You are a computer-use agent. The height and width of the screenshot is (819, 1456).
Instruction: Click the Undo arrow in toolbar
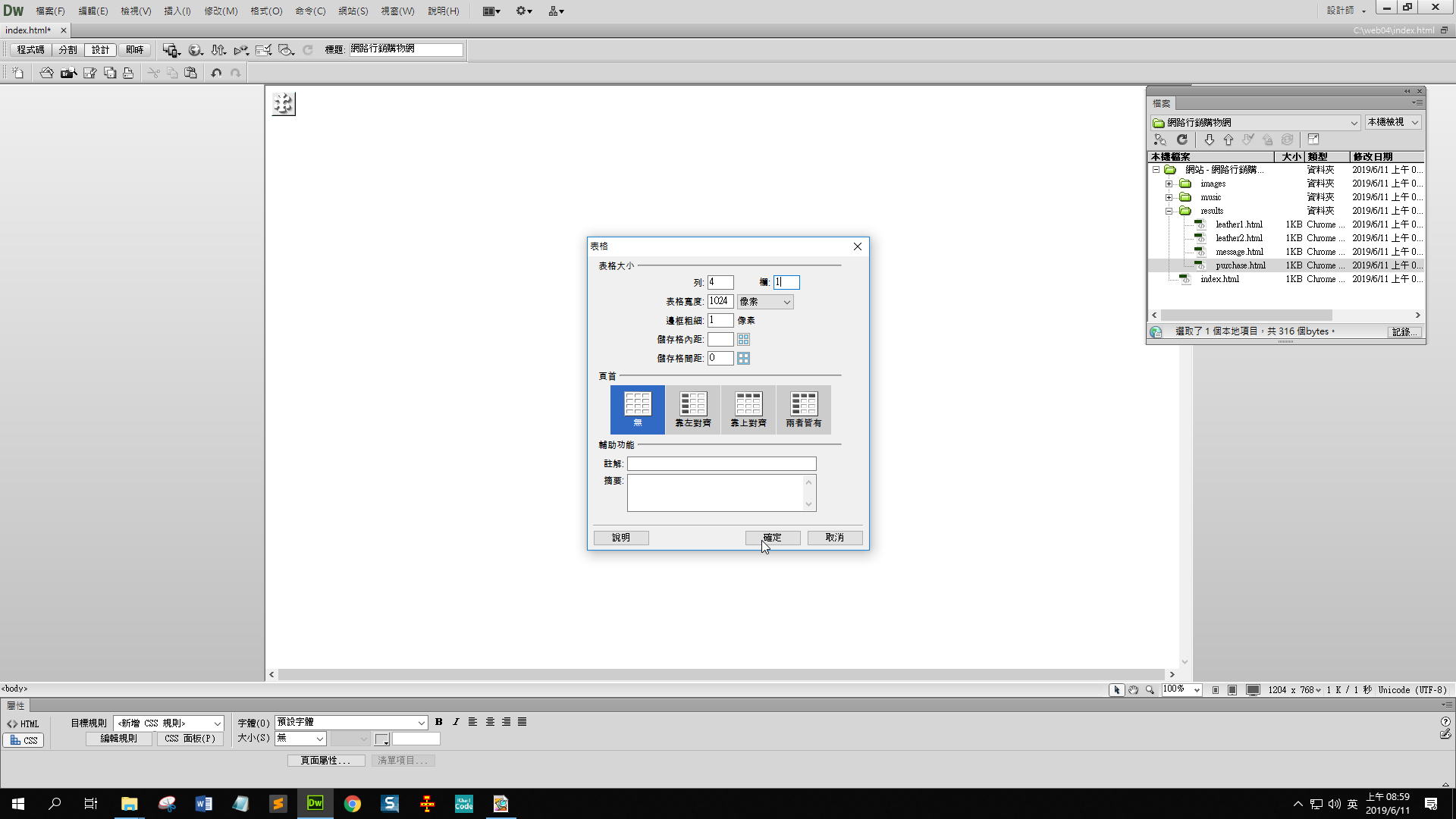[x=216, y=73]
